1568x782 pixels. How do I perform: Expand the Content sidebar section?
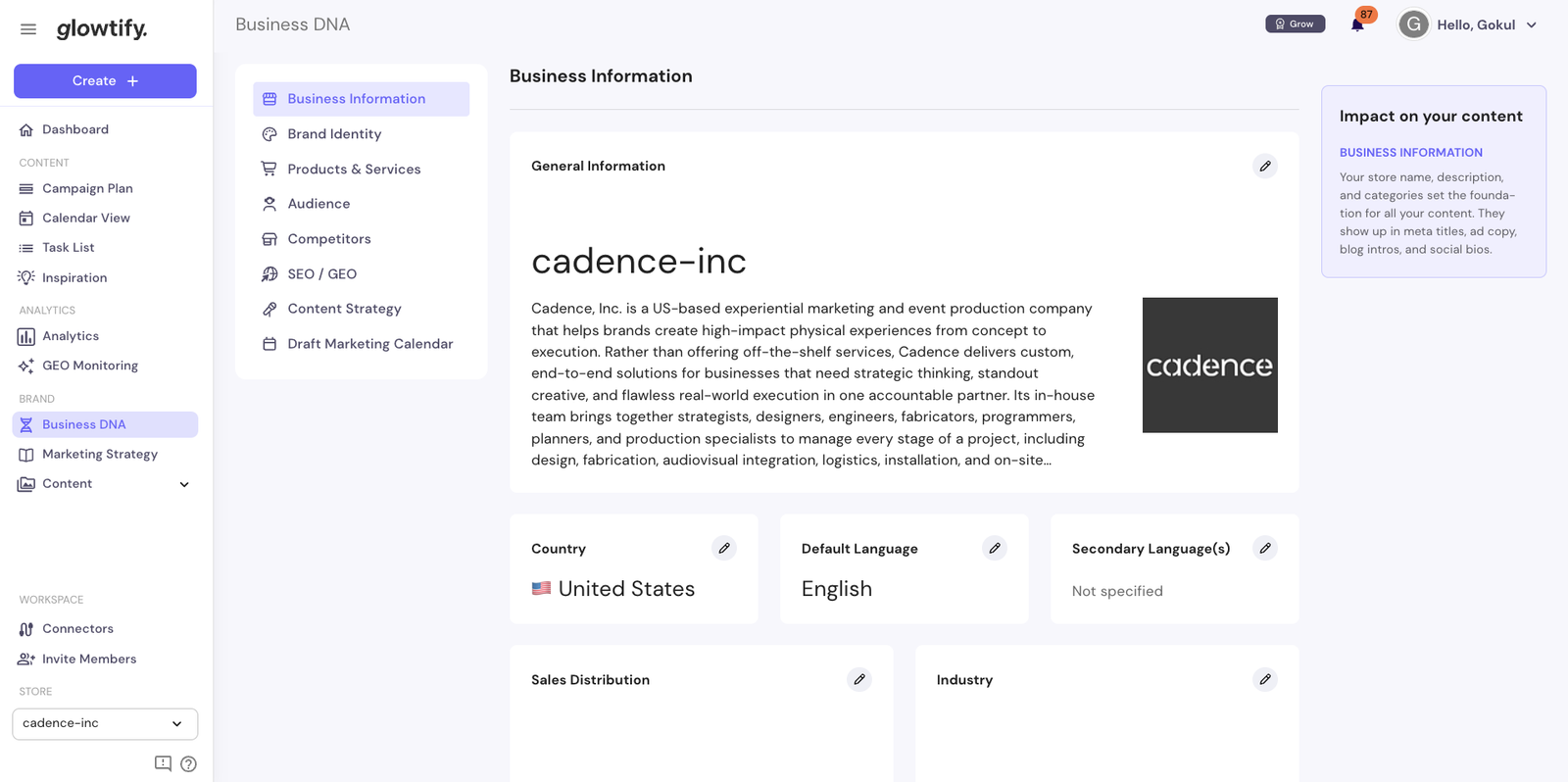105,484
